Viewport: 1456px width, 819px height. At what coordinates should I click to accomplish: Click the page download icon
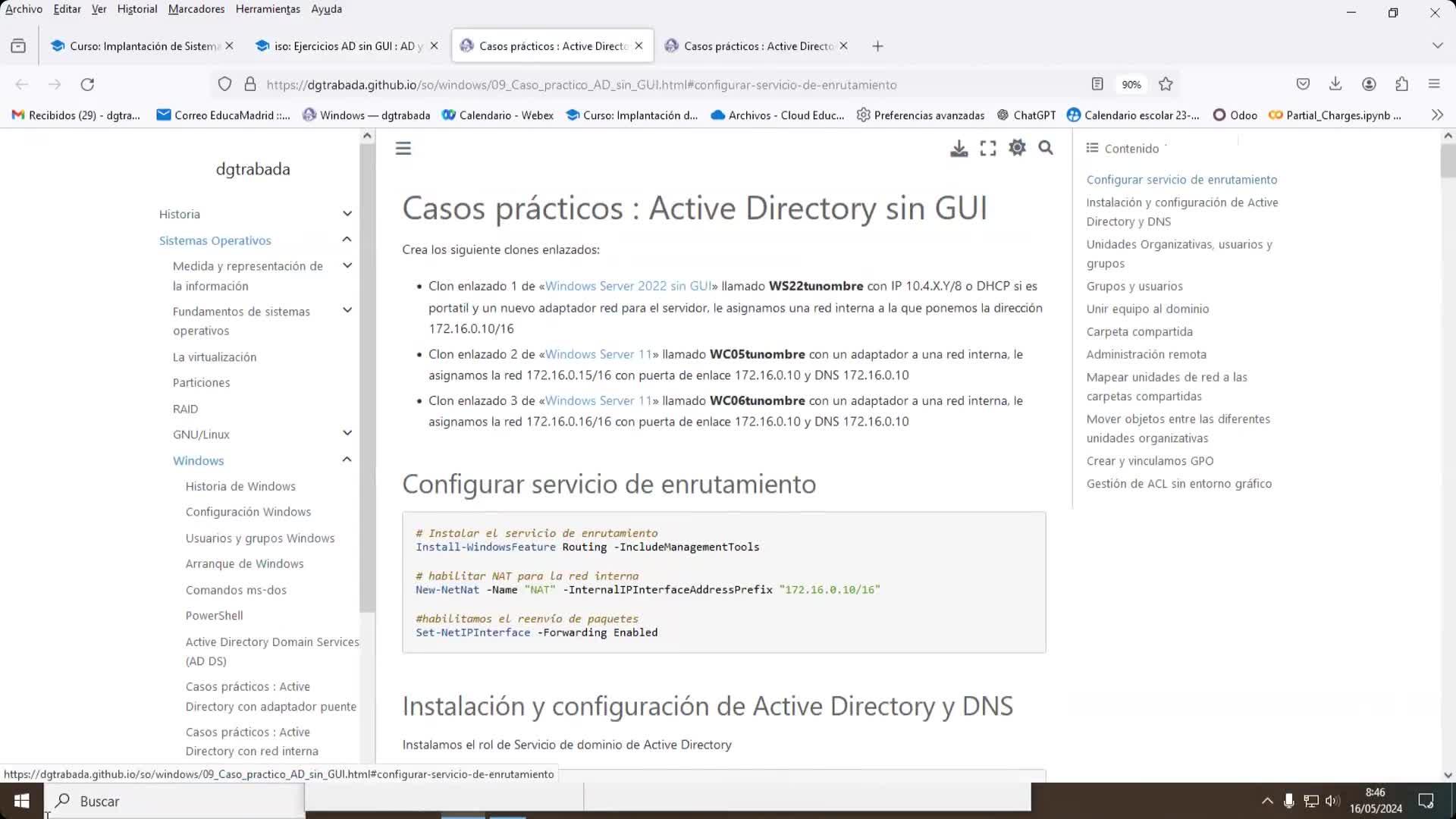(x=959, y=149)
